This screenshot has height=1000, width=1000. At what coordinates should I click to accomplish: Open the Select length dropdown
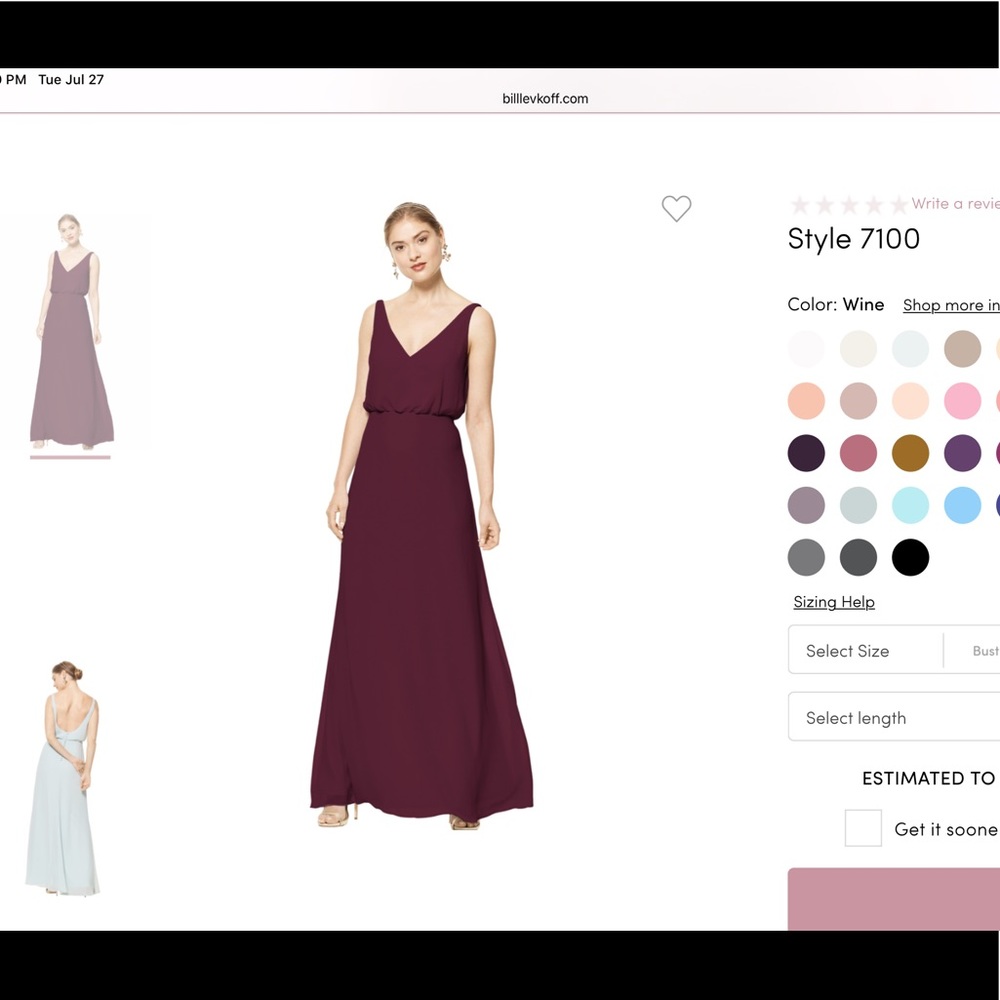coord(856,717)
